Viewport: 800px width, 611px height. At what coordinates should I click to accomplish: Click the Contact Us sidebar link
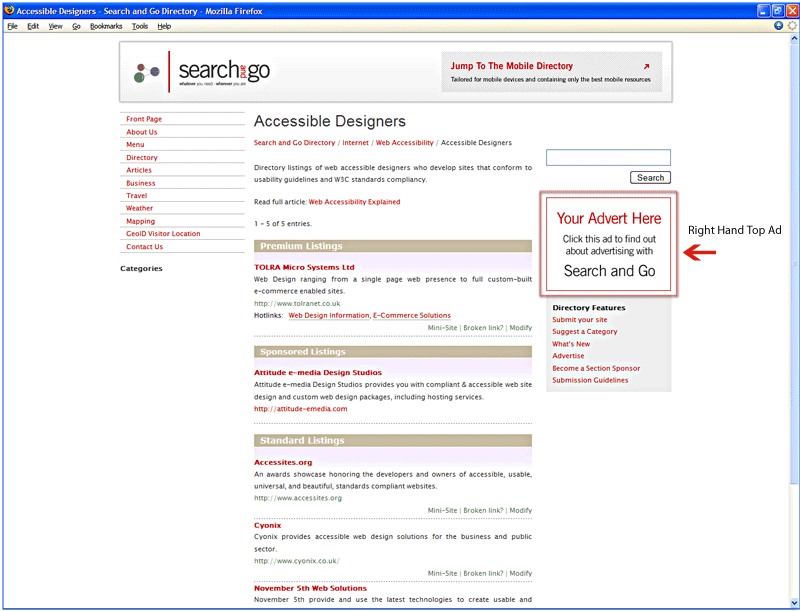coord(144,247)
